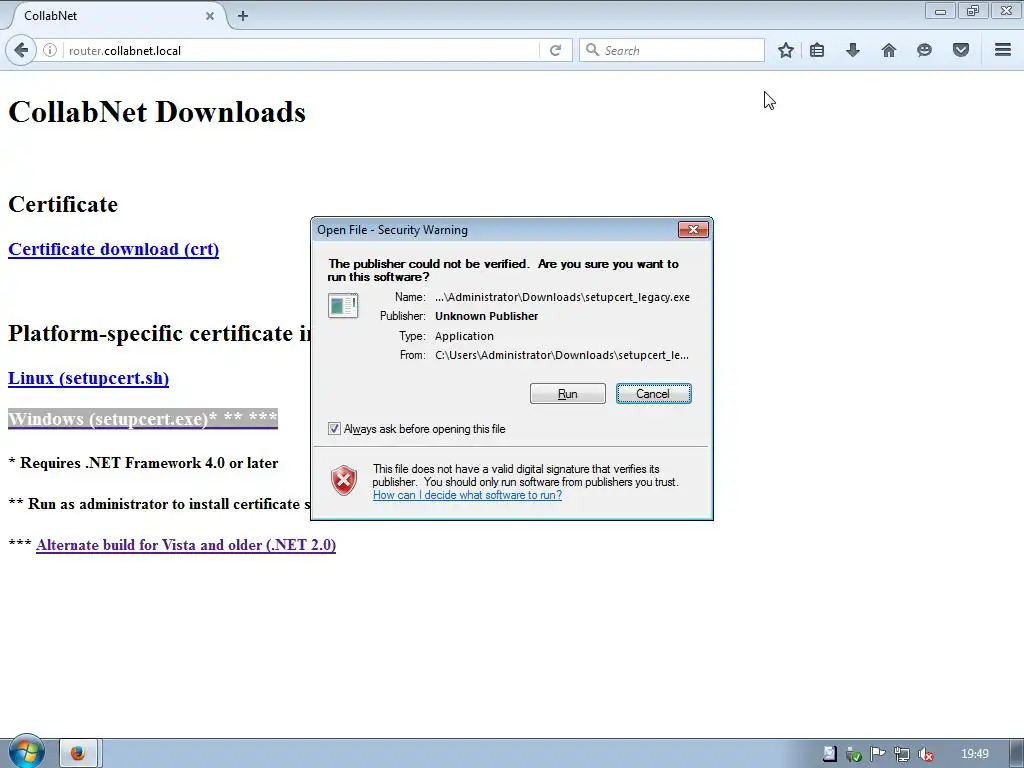The image size is (1024, 768).
Task: Open the Firefox hamburger menu
Action: point(1003,50)
